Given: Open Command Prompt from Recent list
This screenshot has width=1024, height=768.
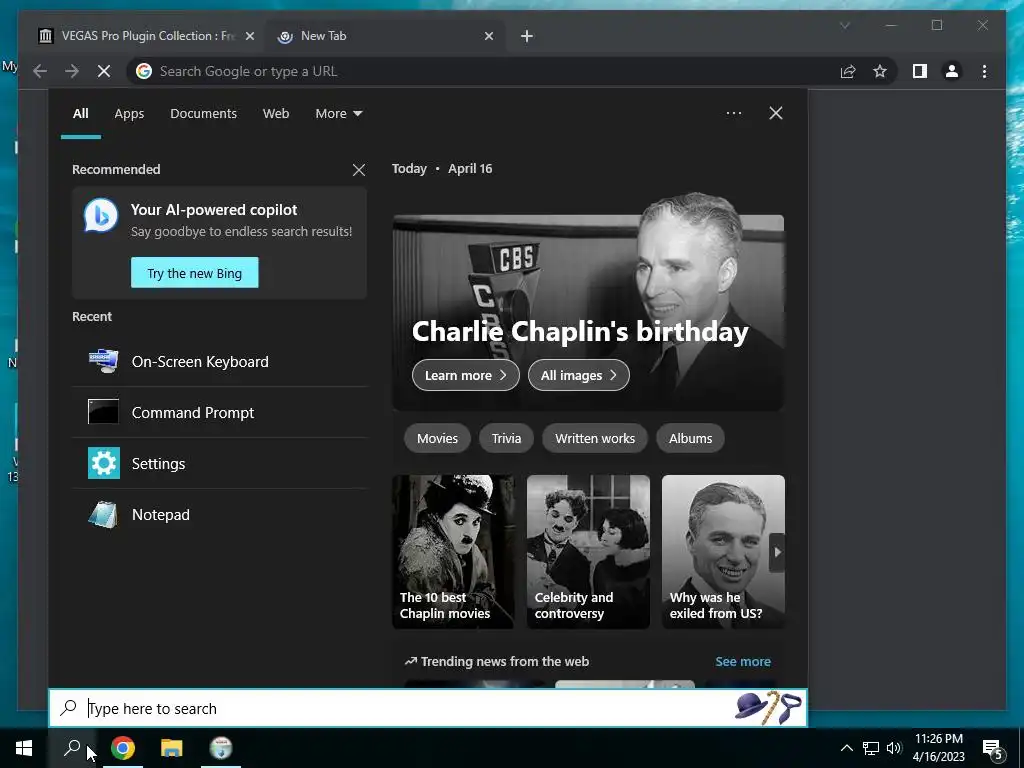Looking at the screenshot, I should 220,413.
